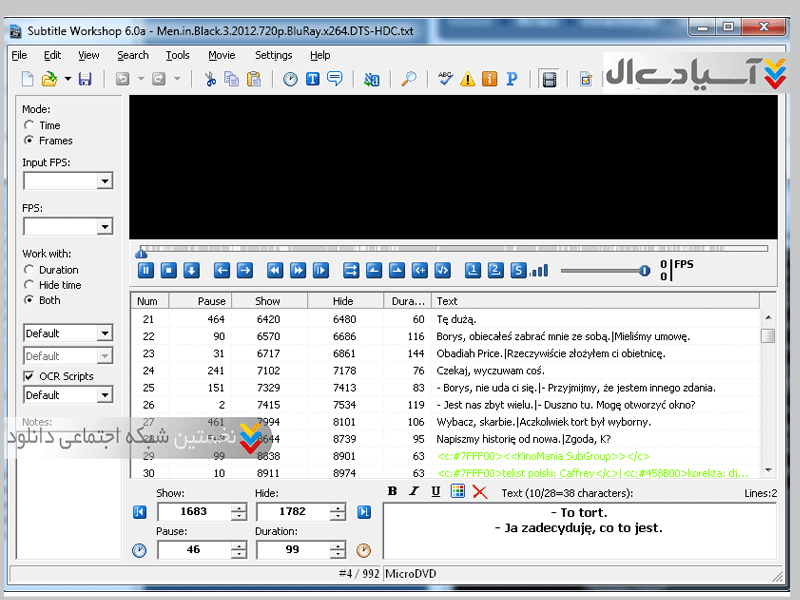The width and height of the screenshot is (800, 600).
Task: Open the Movie menu
Action: coord(221,55)
